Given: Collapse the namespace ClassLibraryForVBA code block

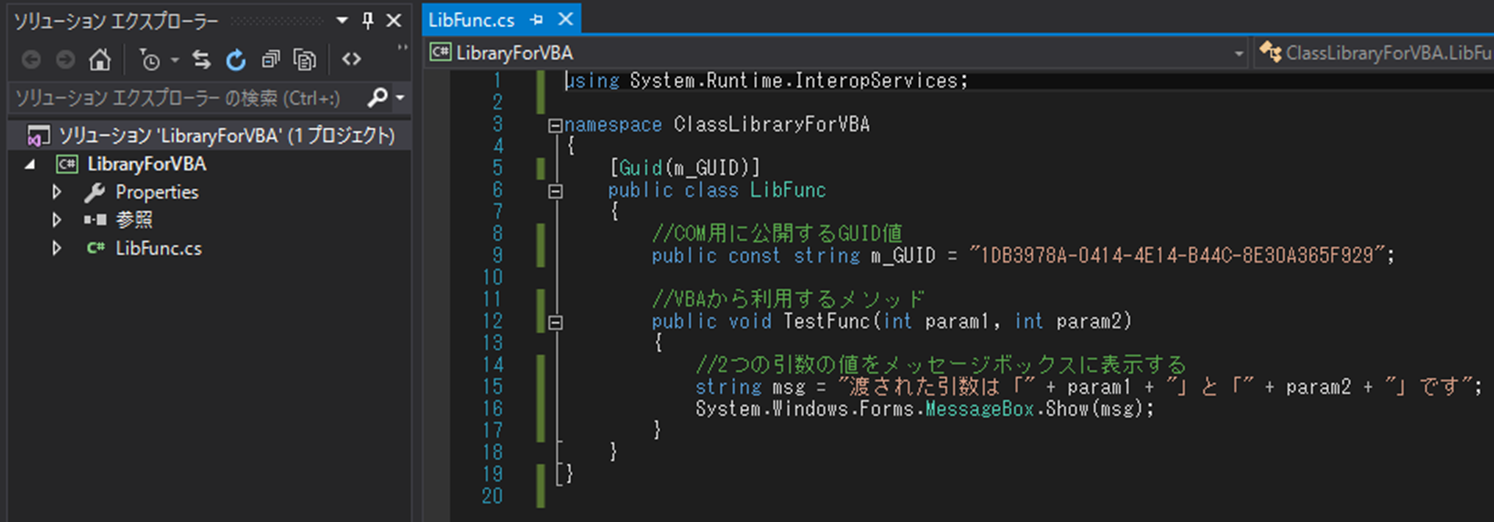Looking at the screenshot, I should (x=555, y=126).
